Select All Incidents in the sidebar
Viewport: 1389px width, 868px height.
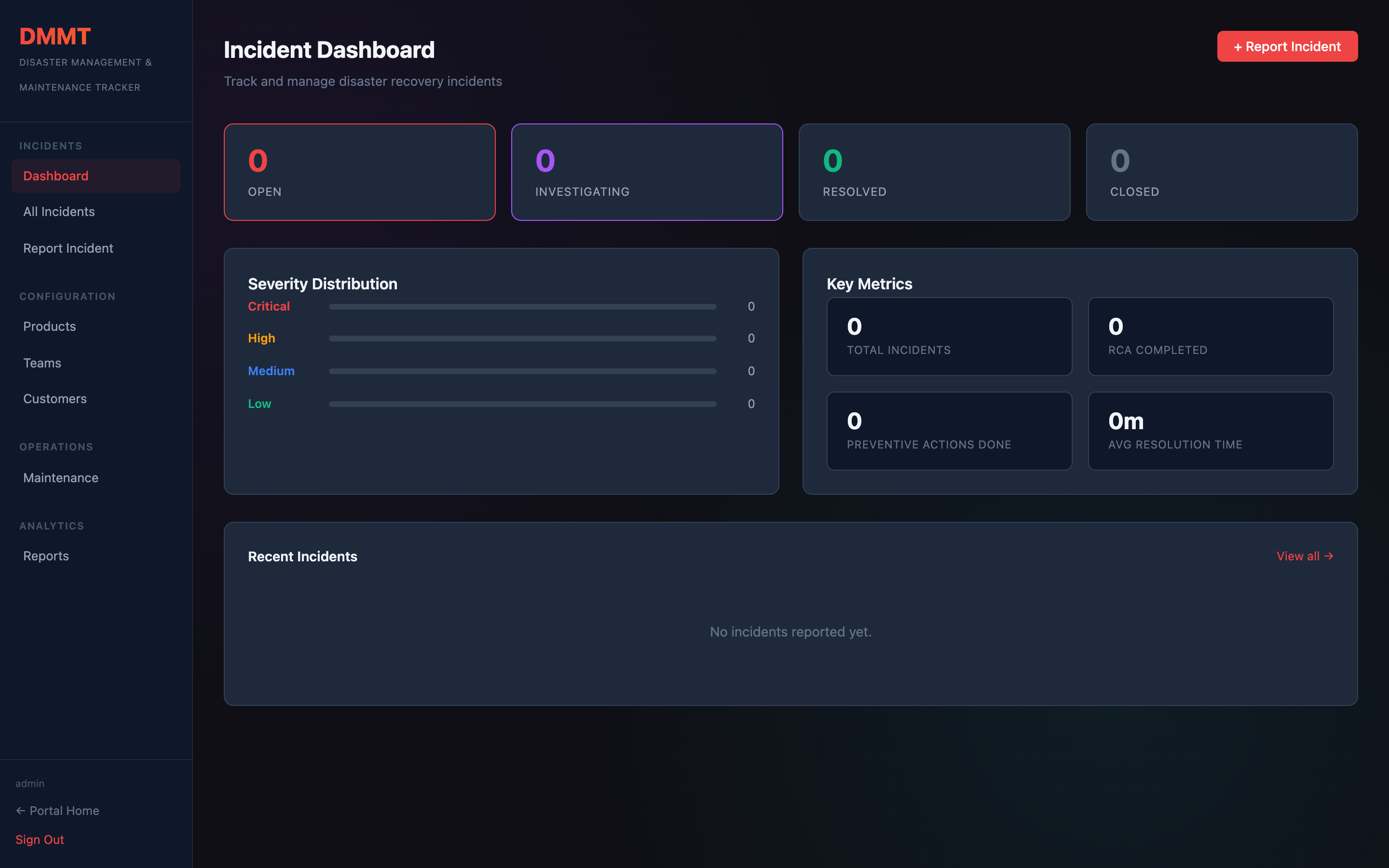pyautogui.click(x=59, y=211)
